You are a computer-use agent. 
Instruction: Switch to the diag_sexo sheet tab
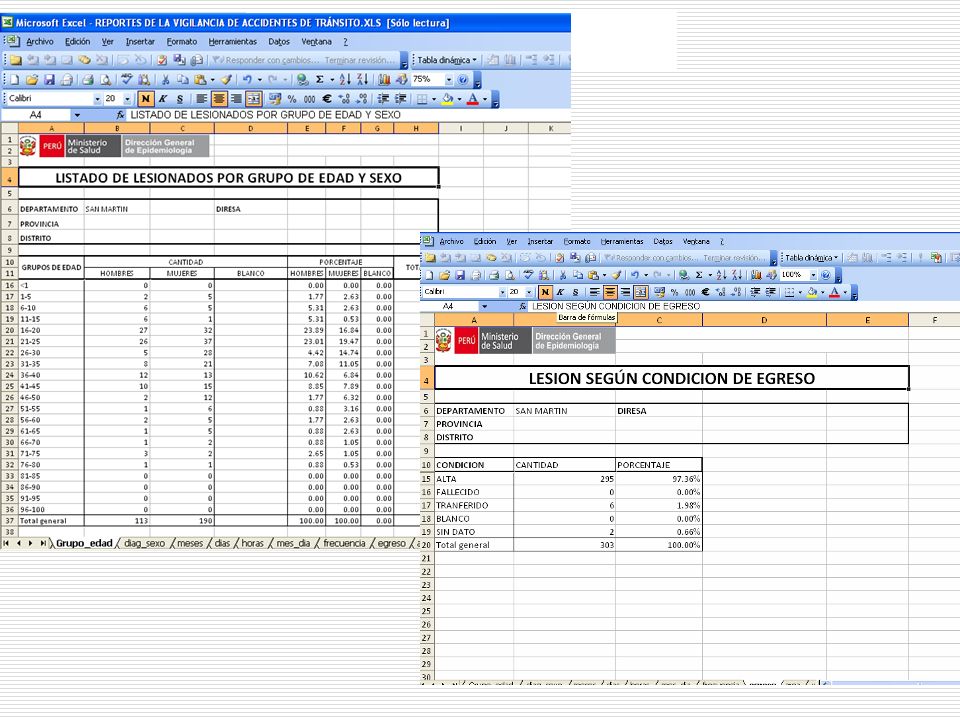pyautogui.click(x=144, y=543)
